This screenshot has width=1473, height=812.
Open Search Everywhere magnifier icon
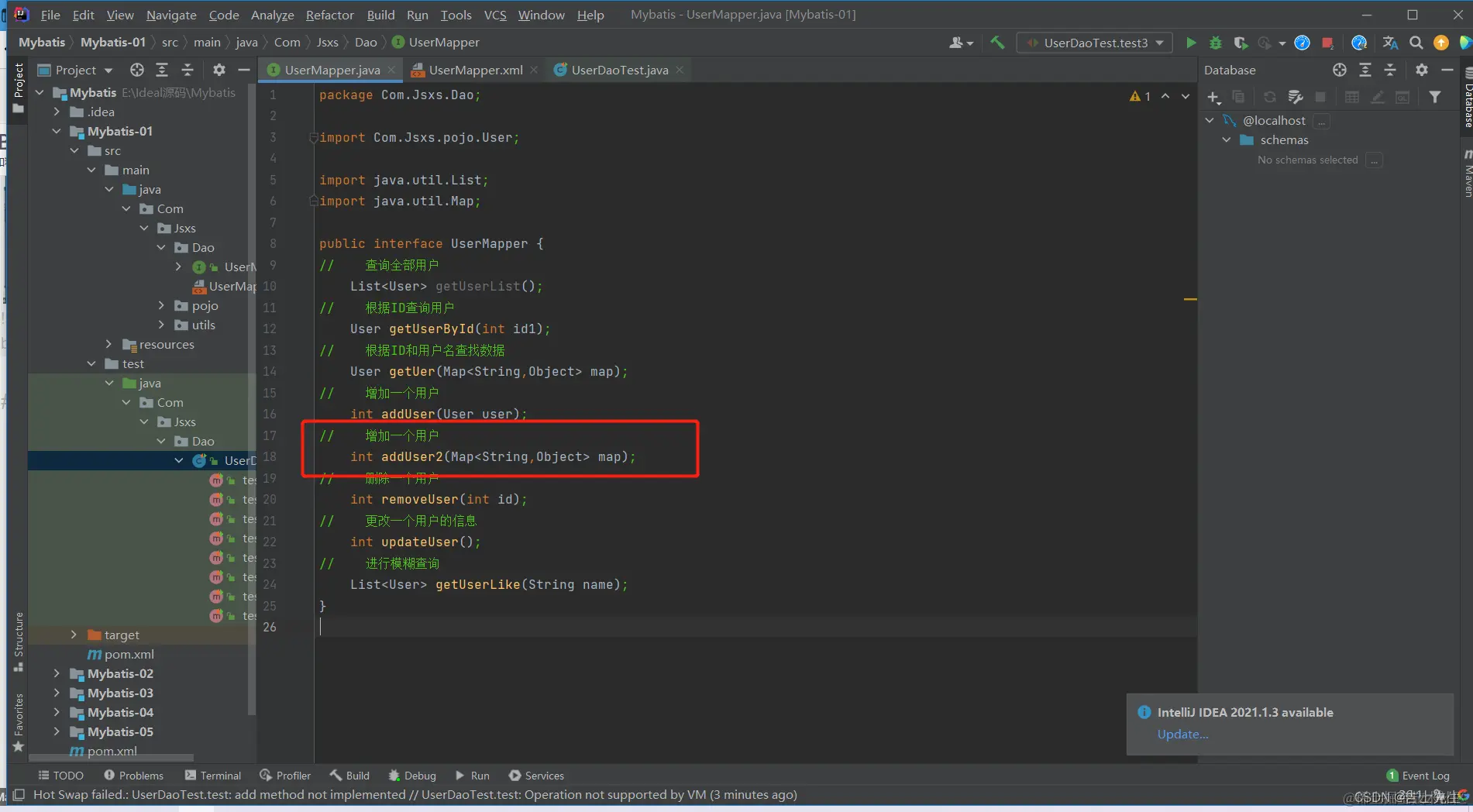pyautogui.click(x=1416, y=43)
